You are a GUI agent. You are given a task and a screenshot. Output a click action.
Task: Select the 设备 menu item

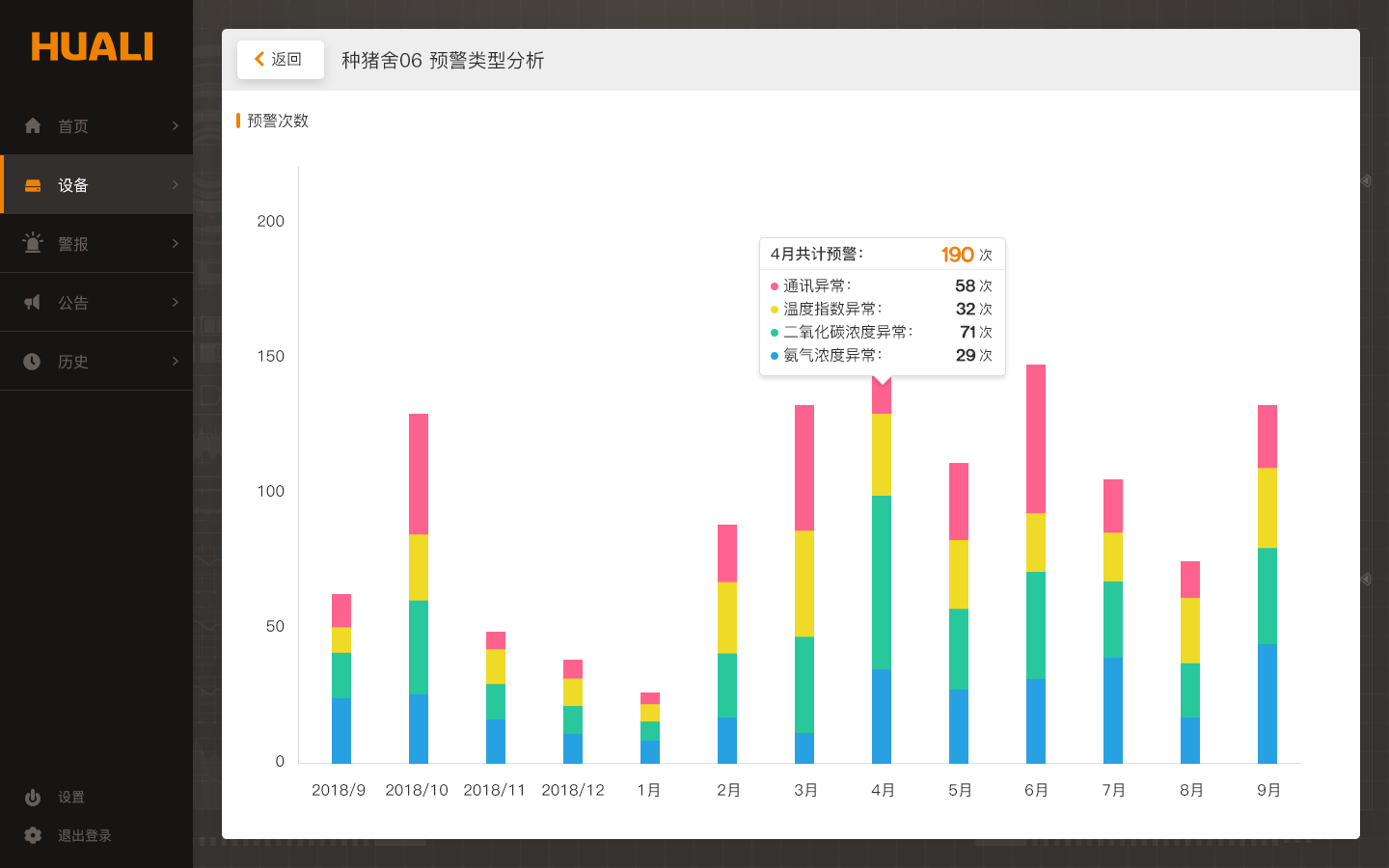tap(73, 185)
